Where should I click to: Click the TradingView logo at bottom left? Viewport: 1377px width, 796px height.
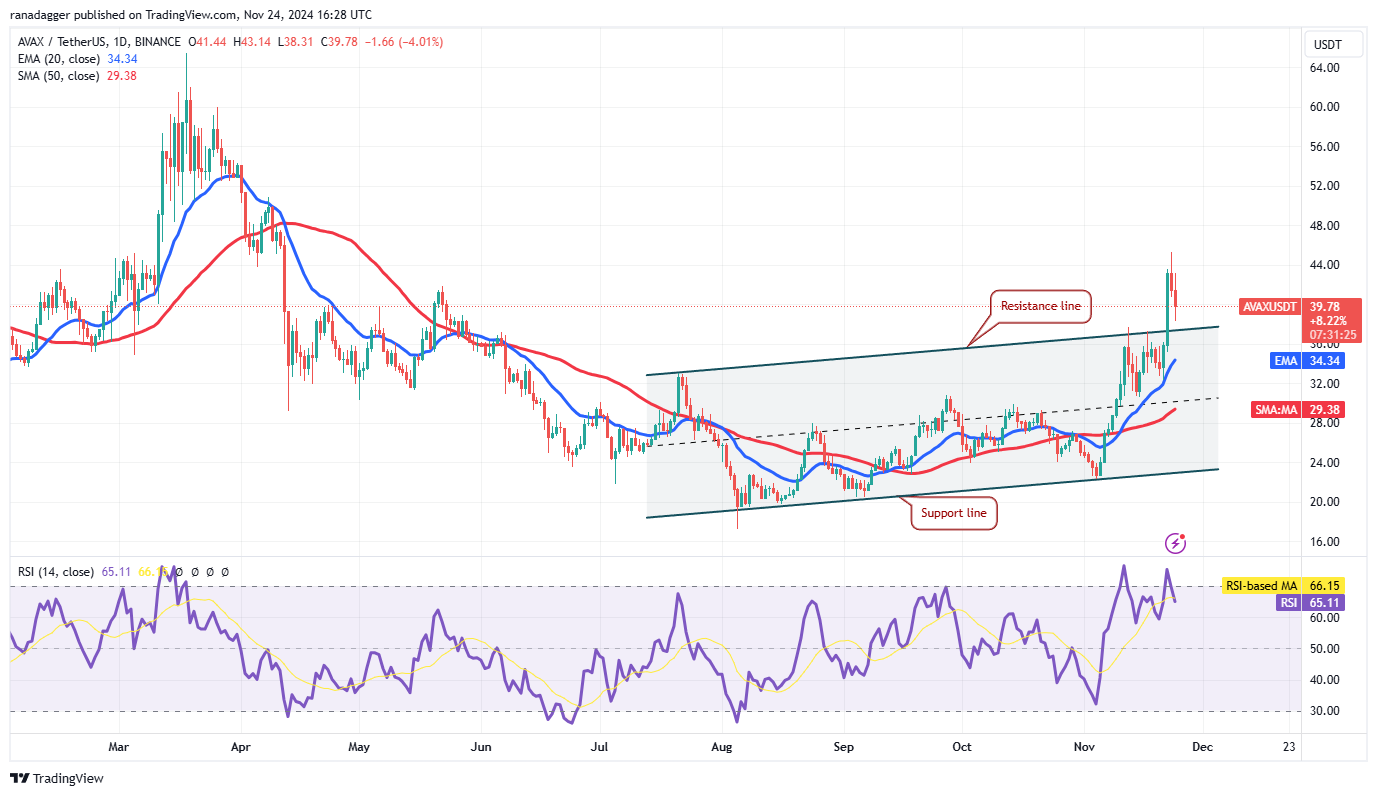(57, 778)
